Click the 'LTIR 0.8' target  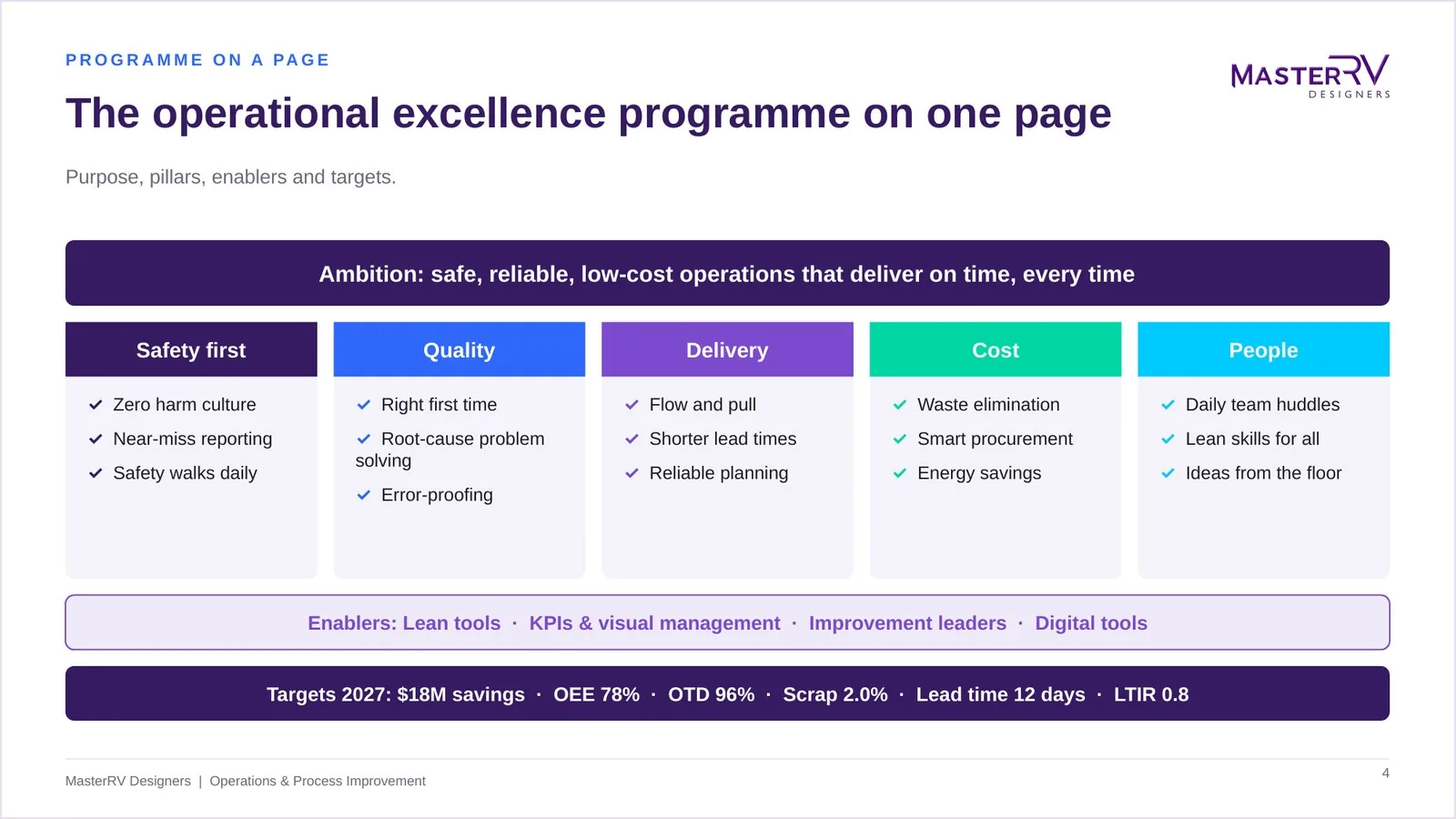tap(1151, 694)
